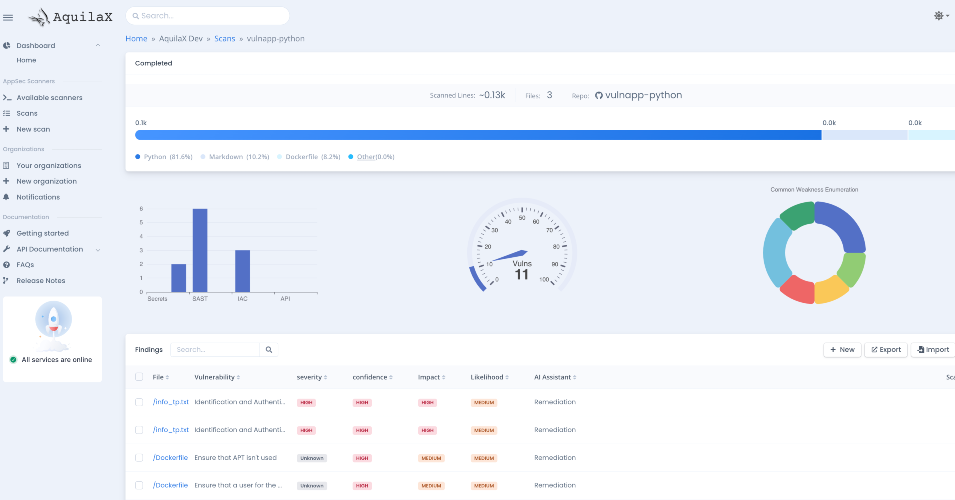Click the rocket illustration in sidebar
The image size is (955, 500).
tap(53, 325)
